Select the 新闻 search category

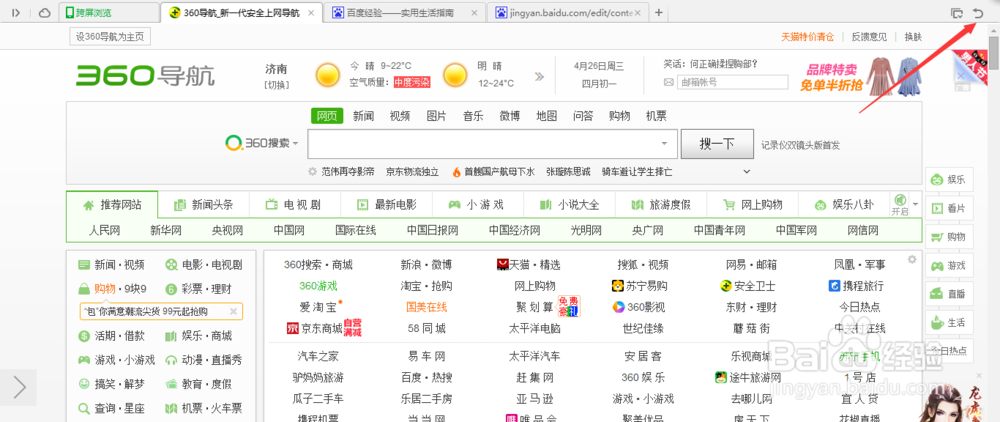point(364,116)
